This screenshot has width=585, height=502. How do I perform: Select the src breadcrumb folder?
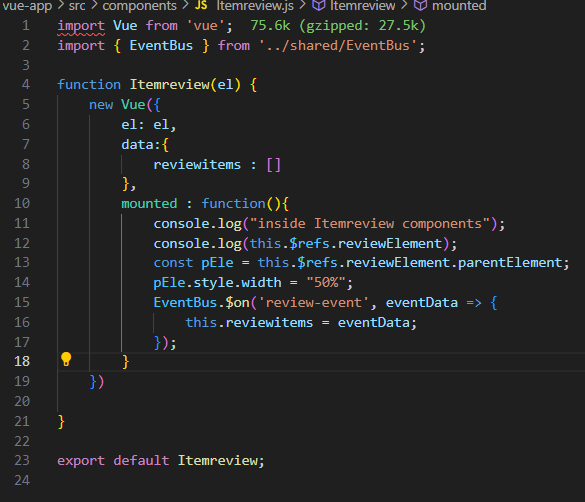point(77,6)
